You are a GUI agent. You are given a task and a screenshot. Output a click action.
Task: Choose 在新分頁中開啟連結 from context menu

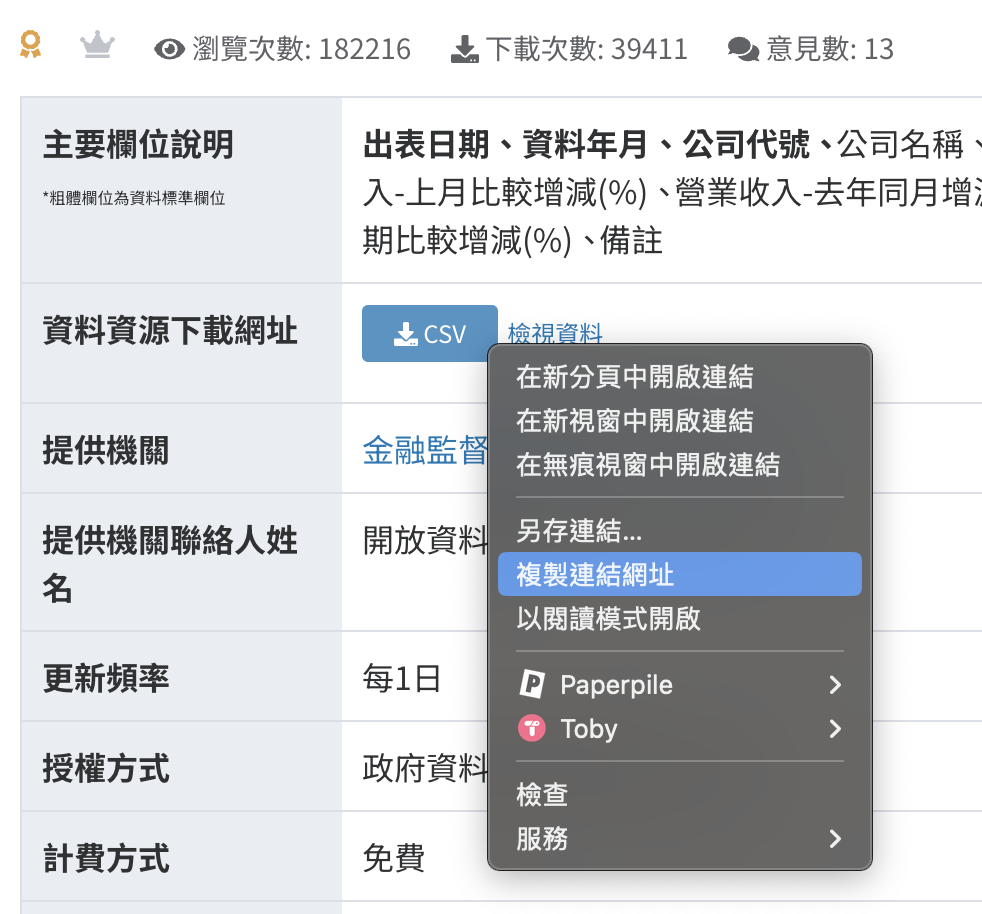pyautogui.click(x=634, y=377)
